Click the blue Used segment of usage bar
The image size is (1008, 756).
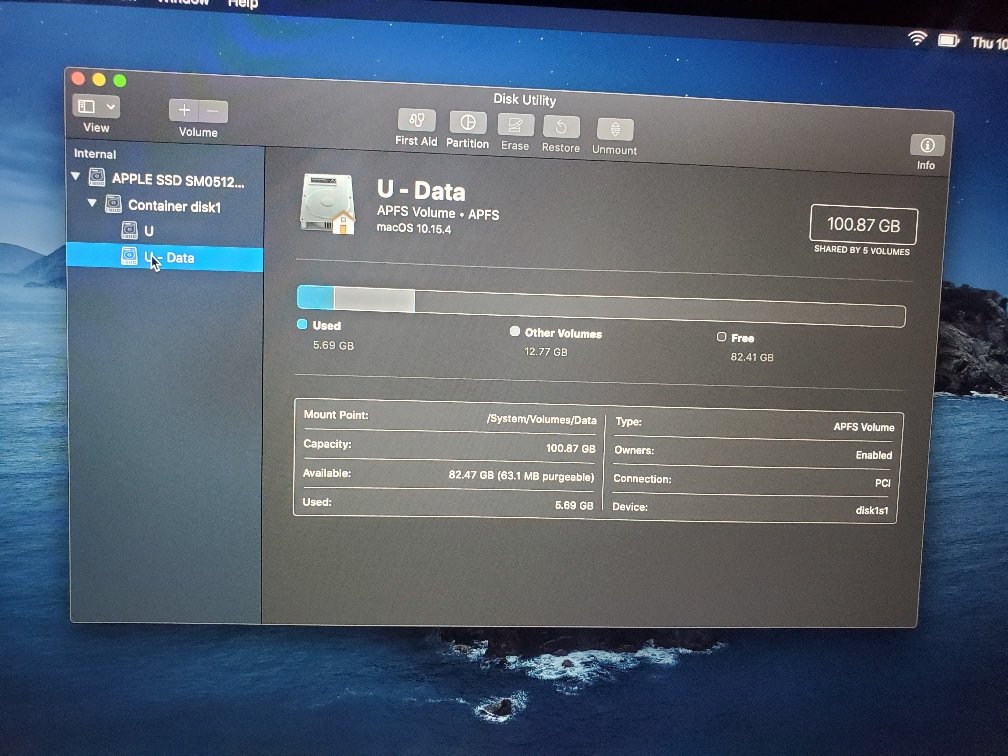click(x=316, y=297)
